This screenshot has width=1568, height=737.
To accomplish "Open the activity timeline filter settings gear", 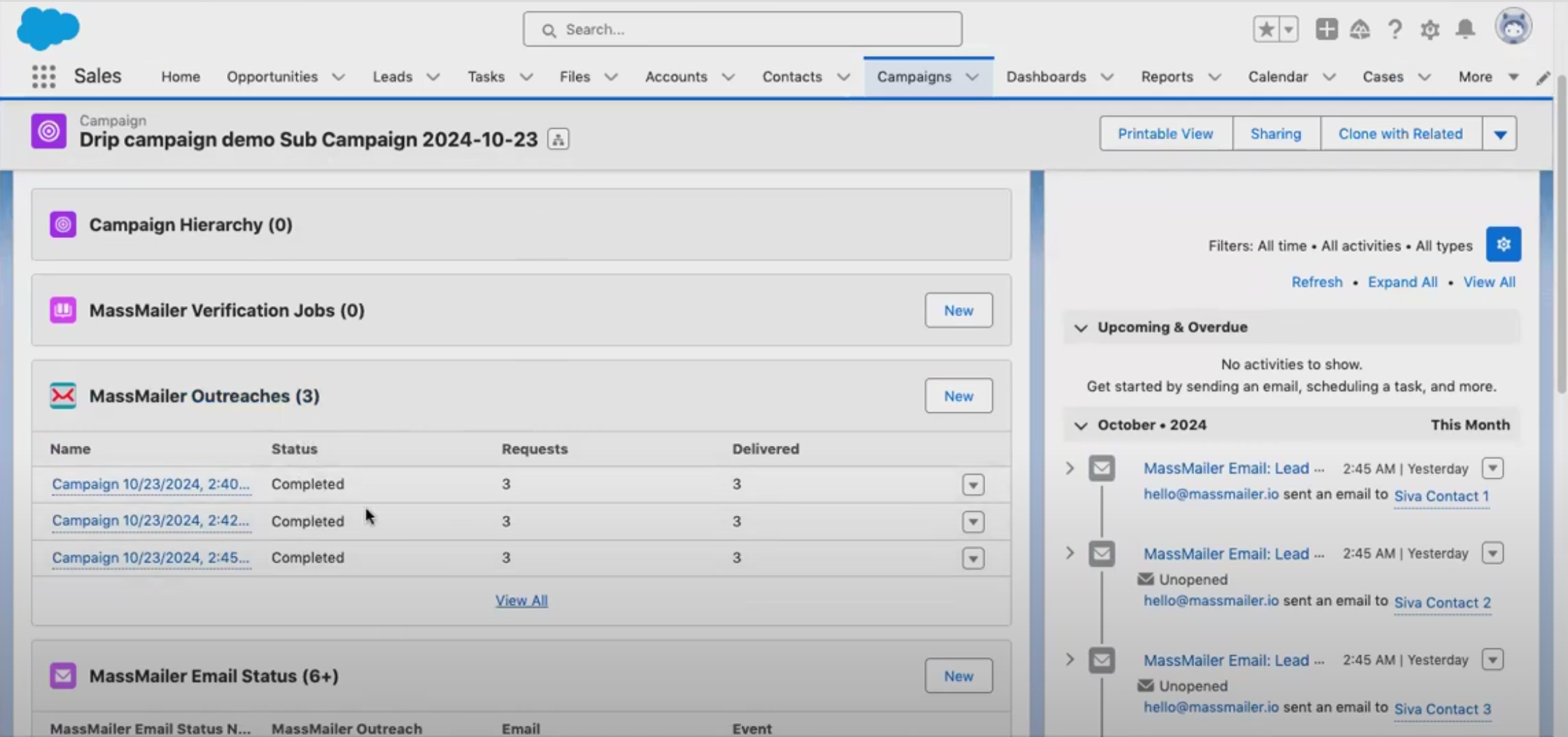I will tap(1504, 244).
